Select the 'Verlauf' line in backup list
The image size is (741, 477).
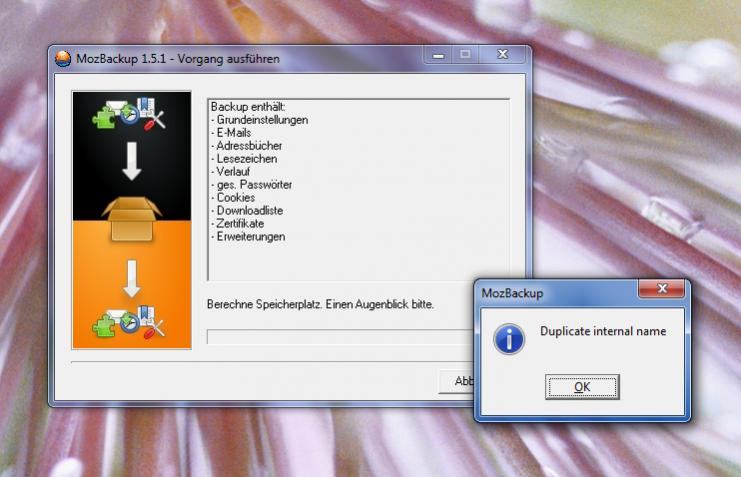click(231, 172)
